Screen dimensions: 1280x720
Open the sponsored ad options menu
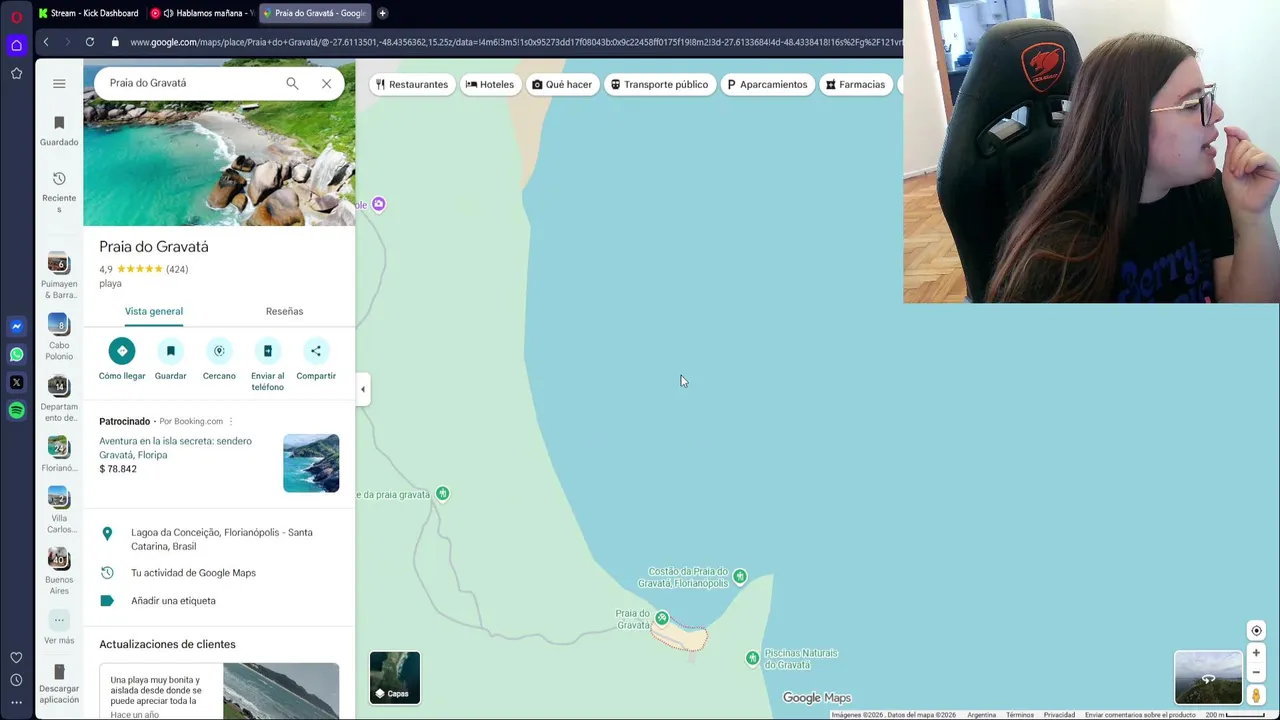tap(231, 421)
